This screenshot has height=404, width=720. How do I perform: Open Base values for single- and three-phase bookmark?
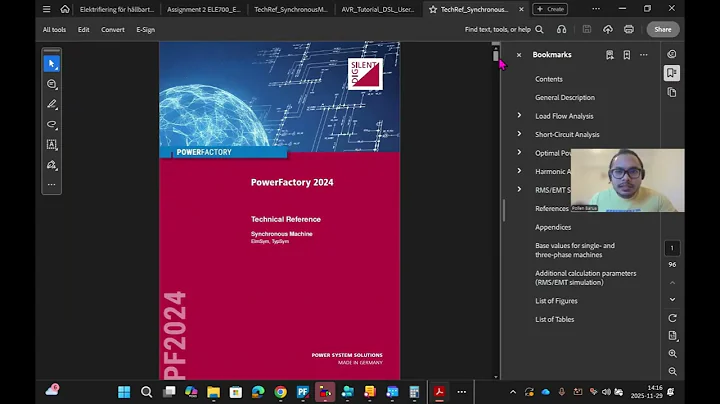[574, 250]
